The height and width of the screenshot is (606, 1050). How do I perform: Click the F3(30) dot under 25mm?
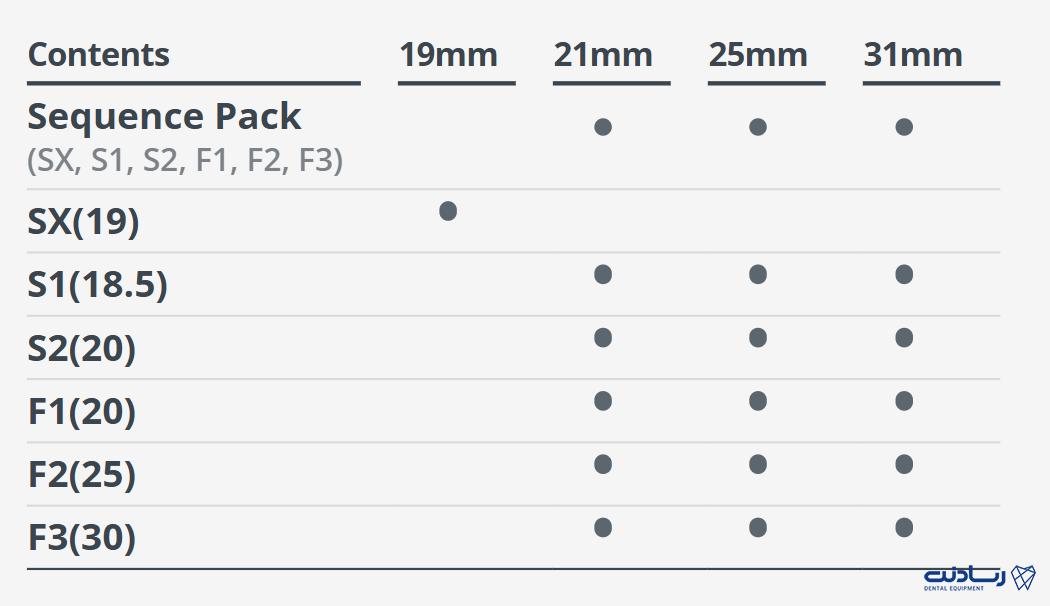coord(757,528)
